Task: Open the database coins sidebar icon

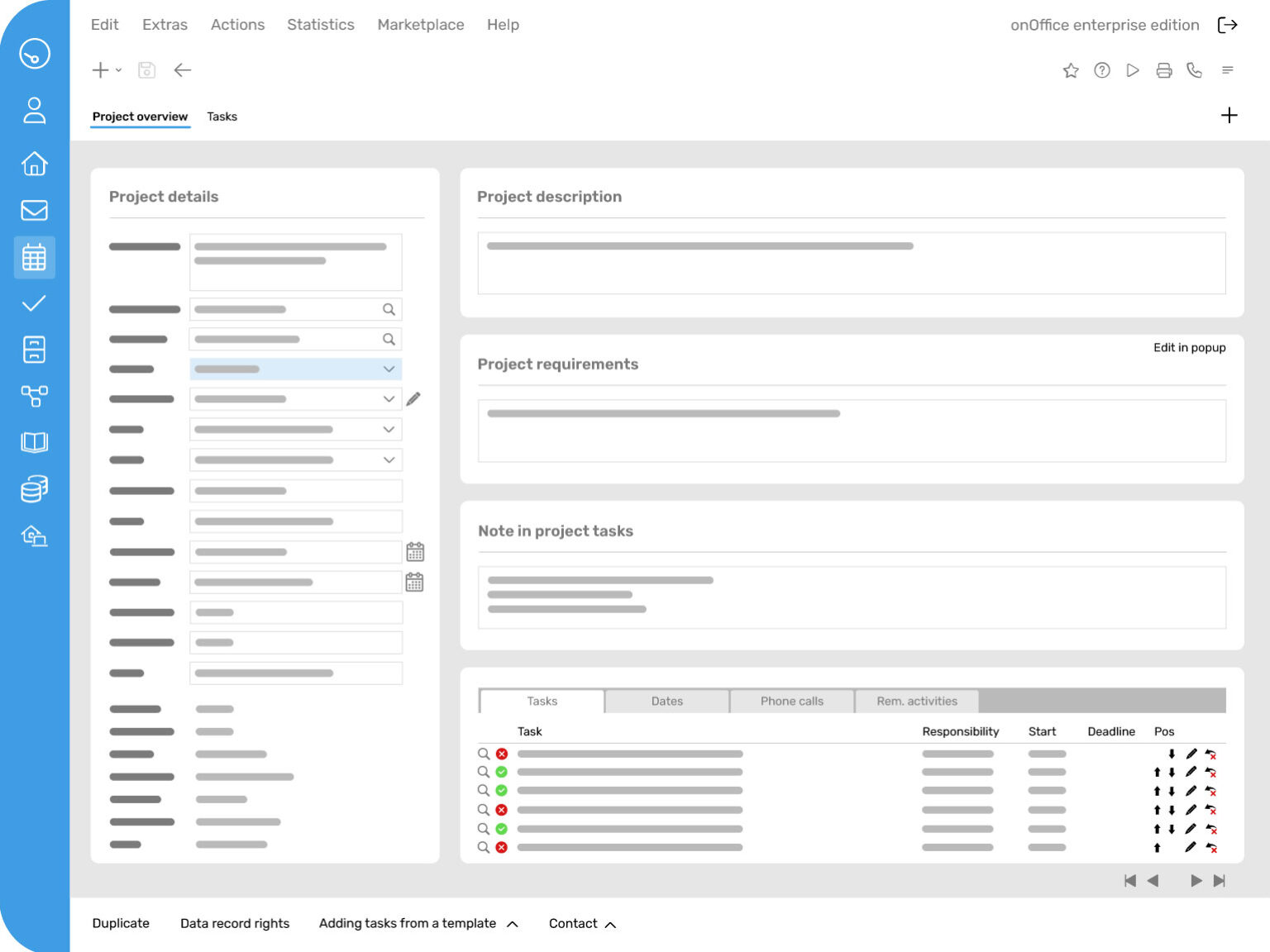Action: (x=34, y=488)
